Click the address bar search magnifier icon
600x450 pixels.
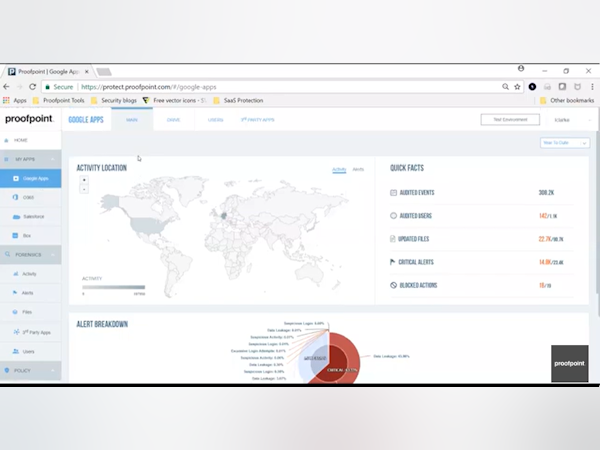(505, 87)
